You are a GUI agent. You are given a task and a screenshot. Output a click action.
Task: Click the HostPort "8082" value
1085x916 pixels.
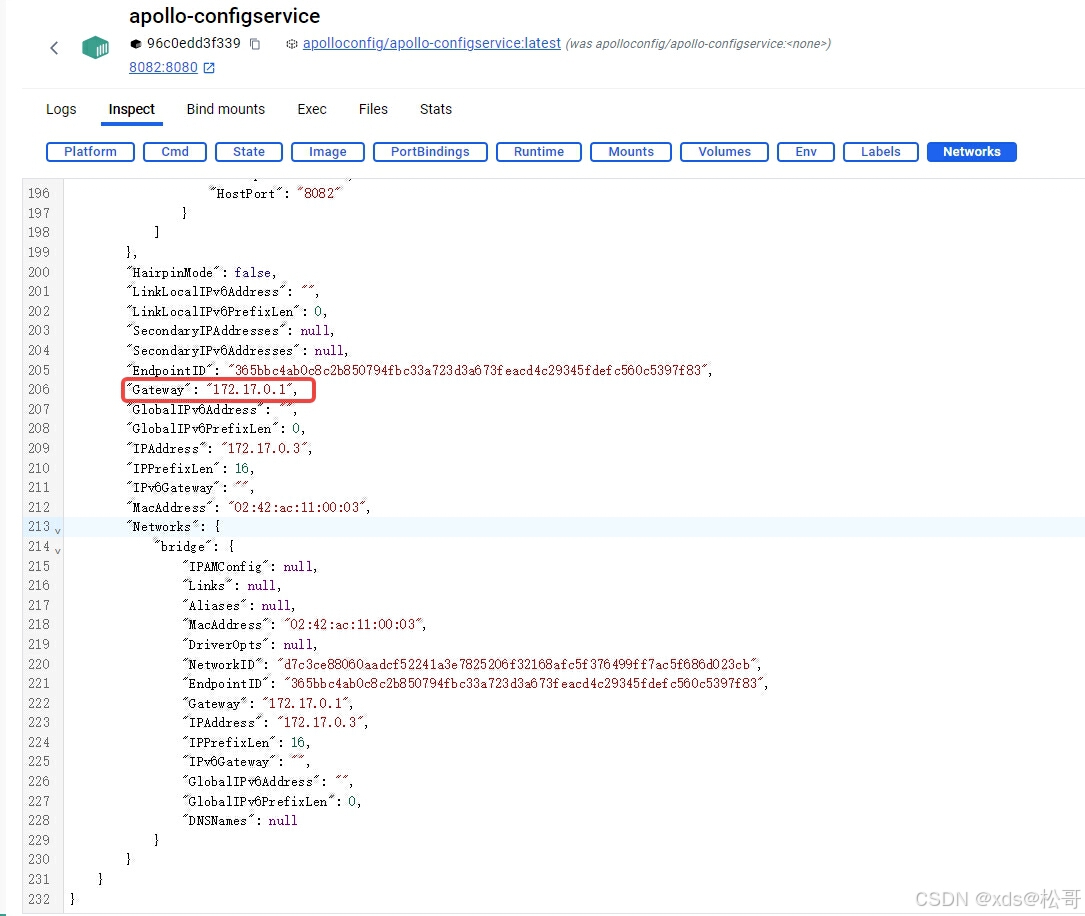coord(319,194)
